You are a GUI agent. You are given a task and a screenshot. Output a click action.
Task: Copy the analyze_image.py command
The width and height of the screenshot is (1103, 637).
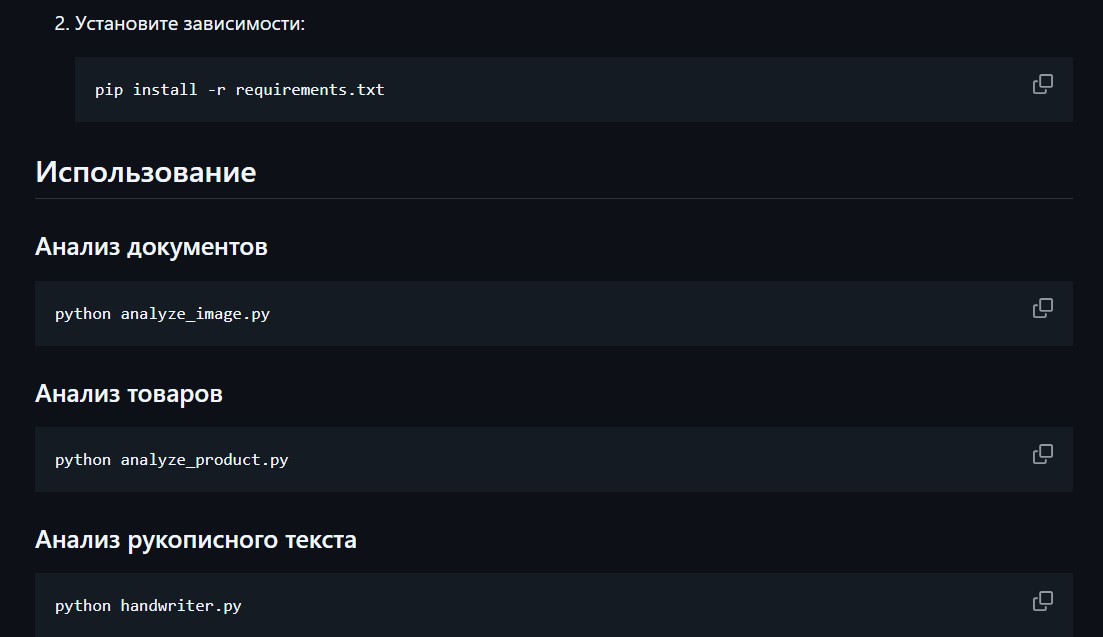point(1042,308)
